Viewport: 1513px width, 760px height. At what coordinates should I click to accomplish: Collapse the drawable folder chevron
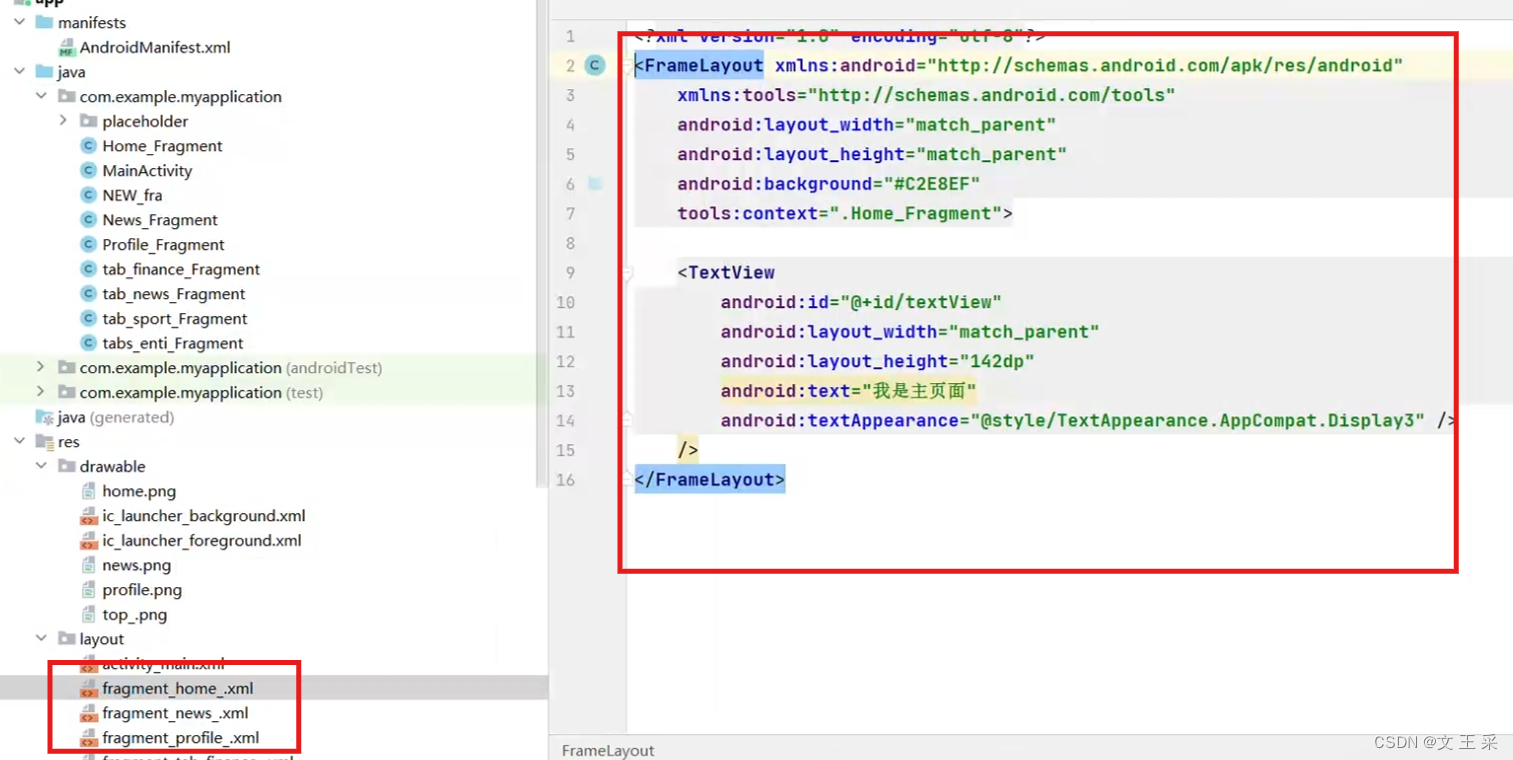point(41,466)
